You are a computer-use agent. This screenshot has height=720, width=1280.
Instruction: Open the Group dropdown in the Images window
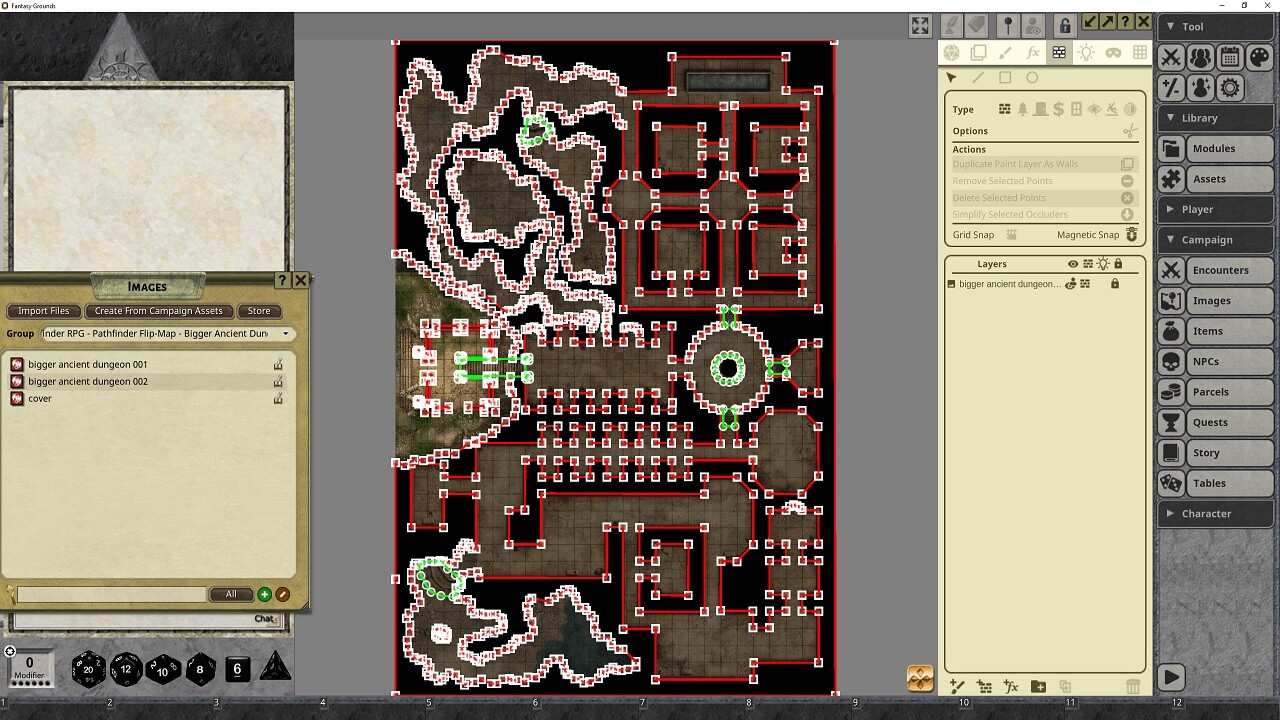coord(285,333)
